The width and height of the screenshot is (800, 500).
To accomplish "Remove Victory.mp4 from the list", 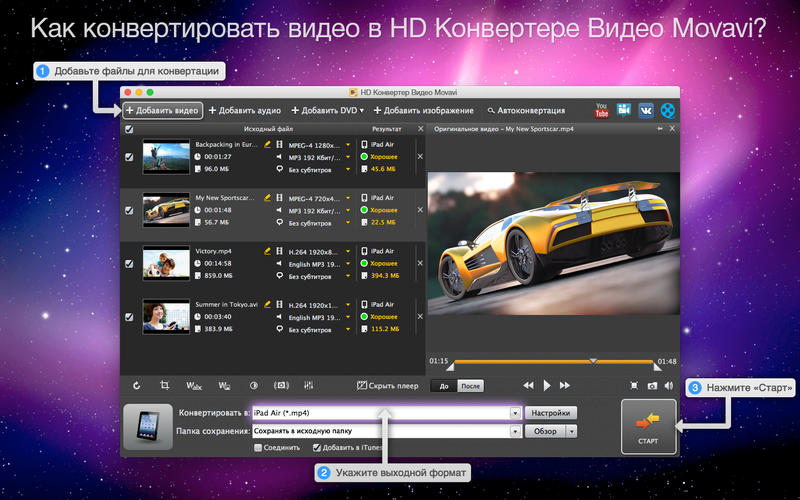I will click(420, 263).
